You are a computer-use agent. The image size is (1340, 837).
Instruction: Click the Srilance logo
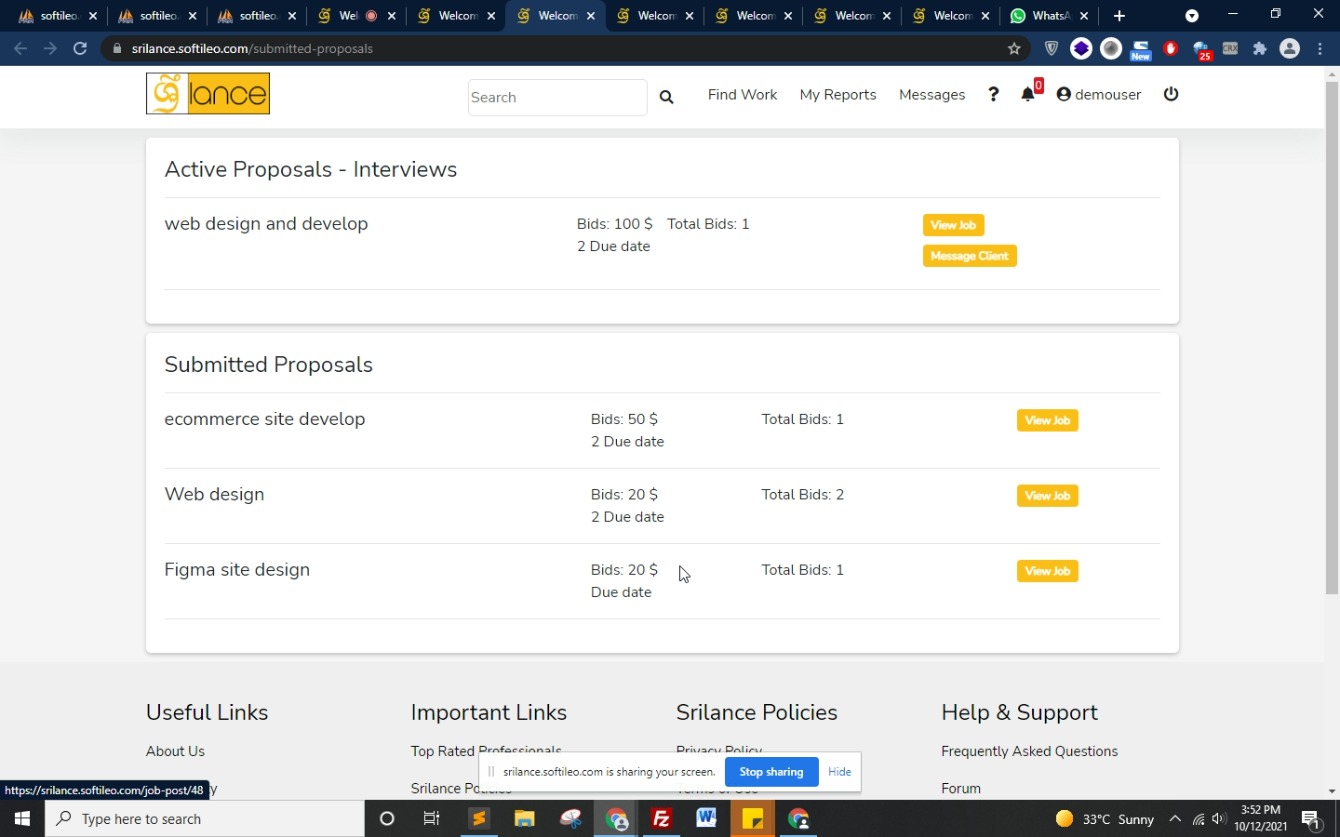point(208,94)
